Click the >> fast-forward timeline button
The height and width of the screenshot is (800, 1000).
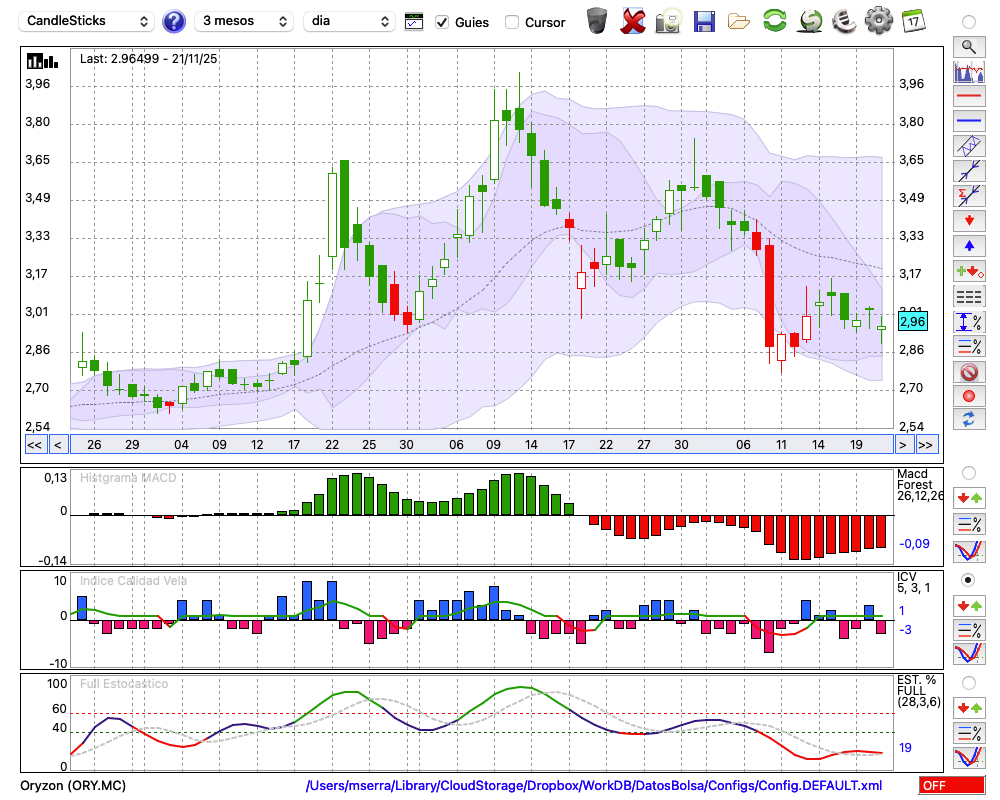pyautogui.click(x=926, y=444)
